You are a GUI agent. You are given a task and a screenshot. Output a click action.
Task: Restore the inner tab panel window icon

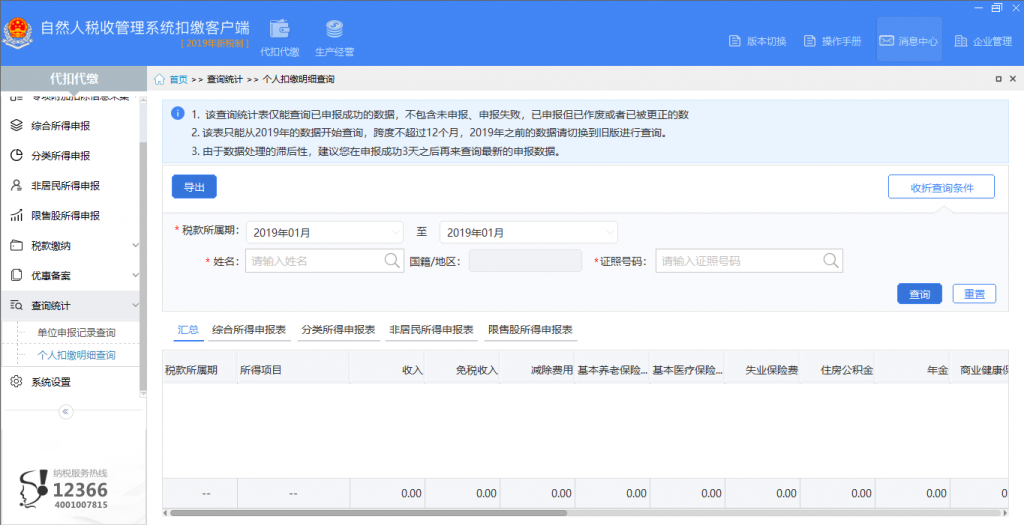tap(998, 79)
